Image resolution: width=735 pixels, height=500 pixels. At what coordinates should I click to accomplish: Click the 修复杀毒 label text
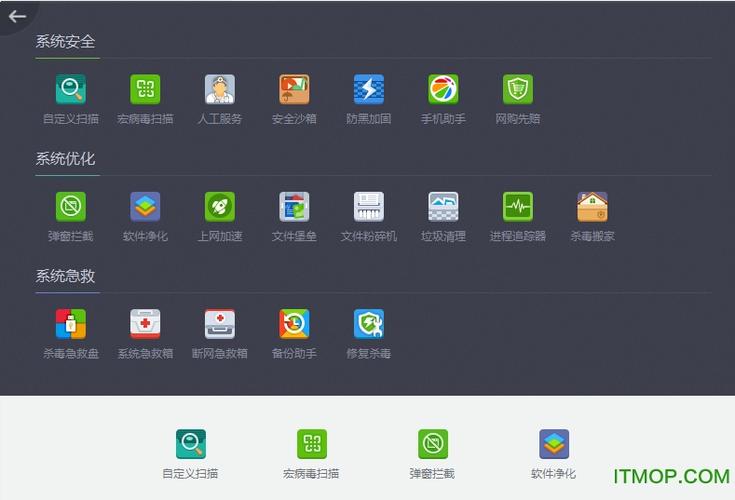point(369,353)
